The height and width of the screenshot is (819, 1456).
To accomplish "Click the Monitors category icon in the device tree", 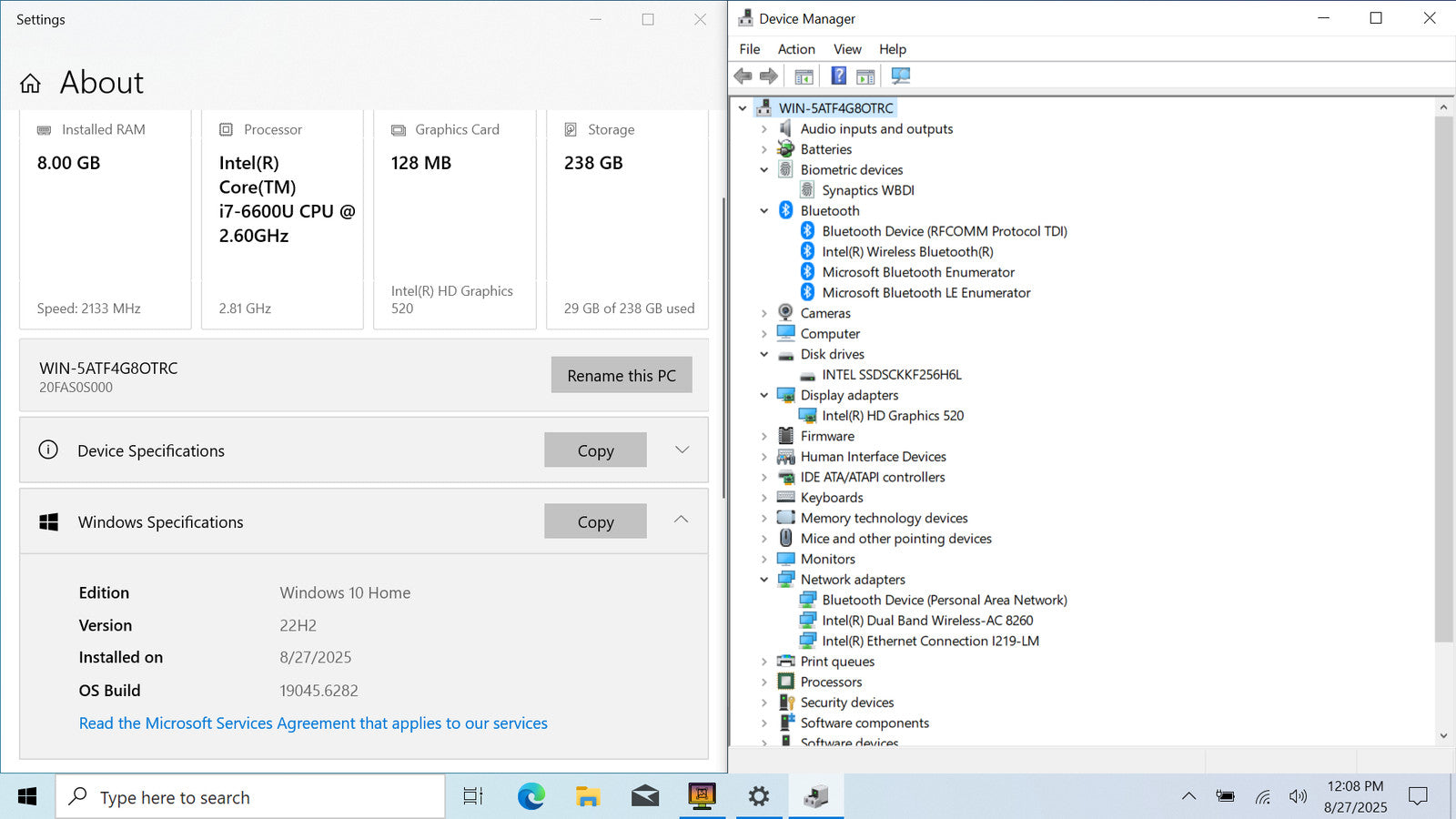I will [x=786, y=559].
